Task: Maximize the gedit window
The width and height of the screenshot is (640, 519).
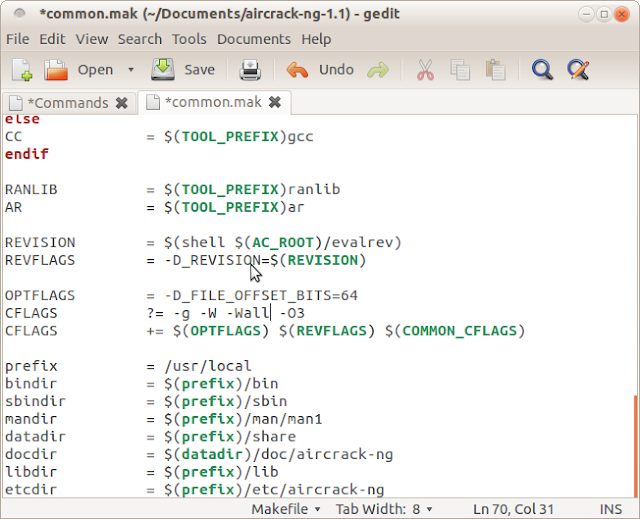Action: (x=604, y=15)
